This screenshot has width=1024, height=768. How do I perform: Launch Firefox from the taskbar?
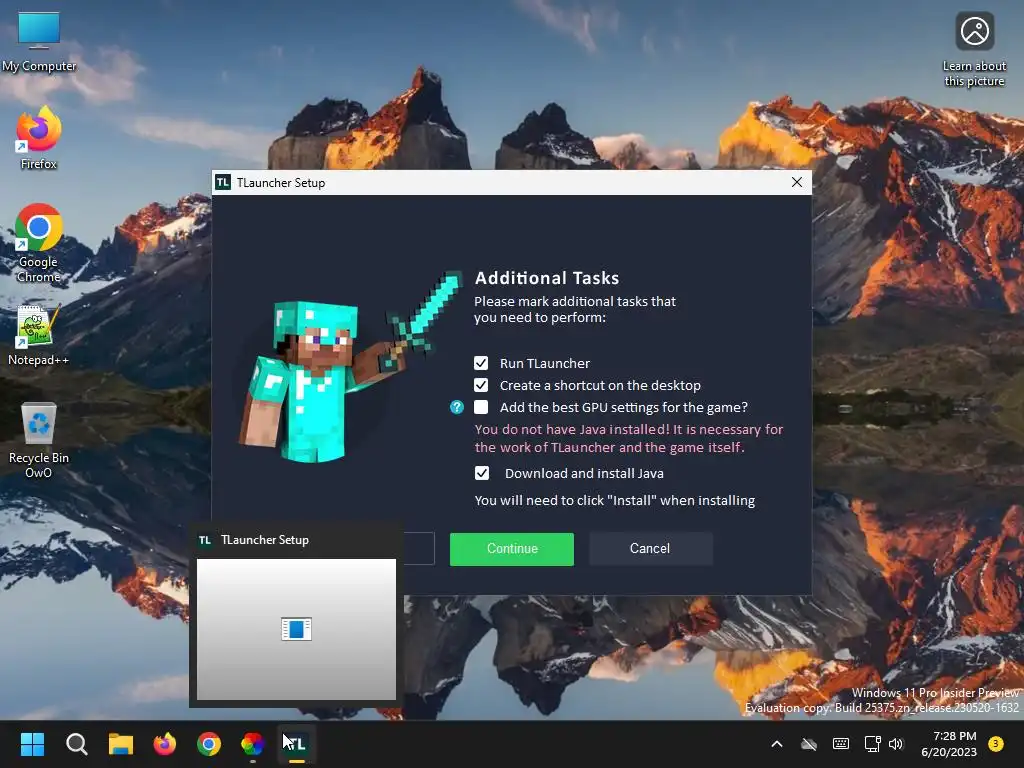tap(165, 744)
